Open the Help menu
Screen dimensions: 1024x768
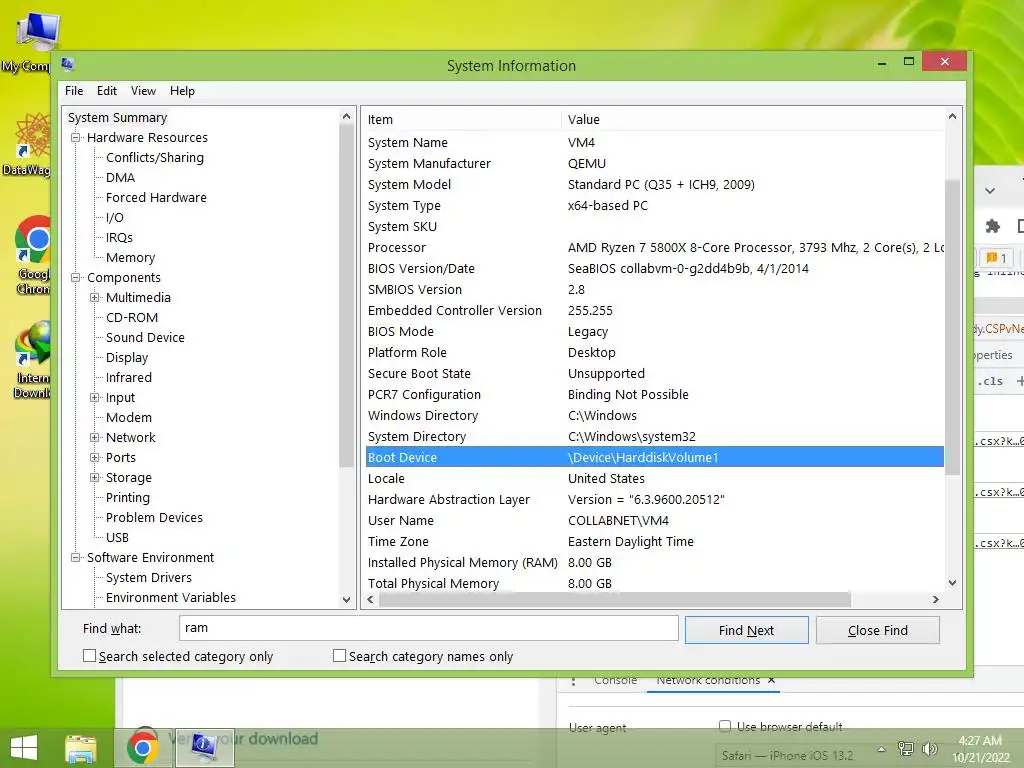[182, 91]
